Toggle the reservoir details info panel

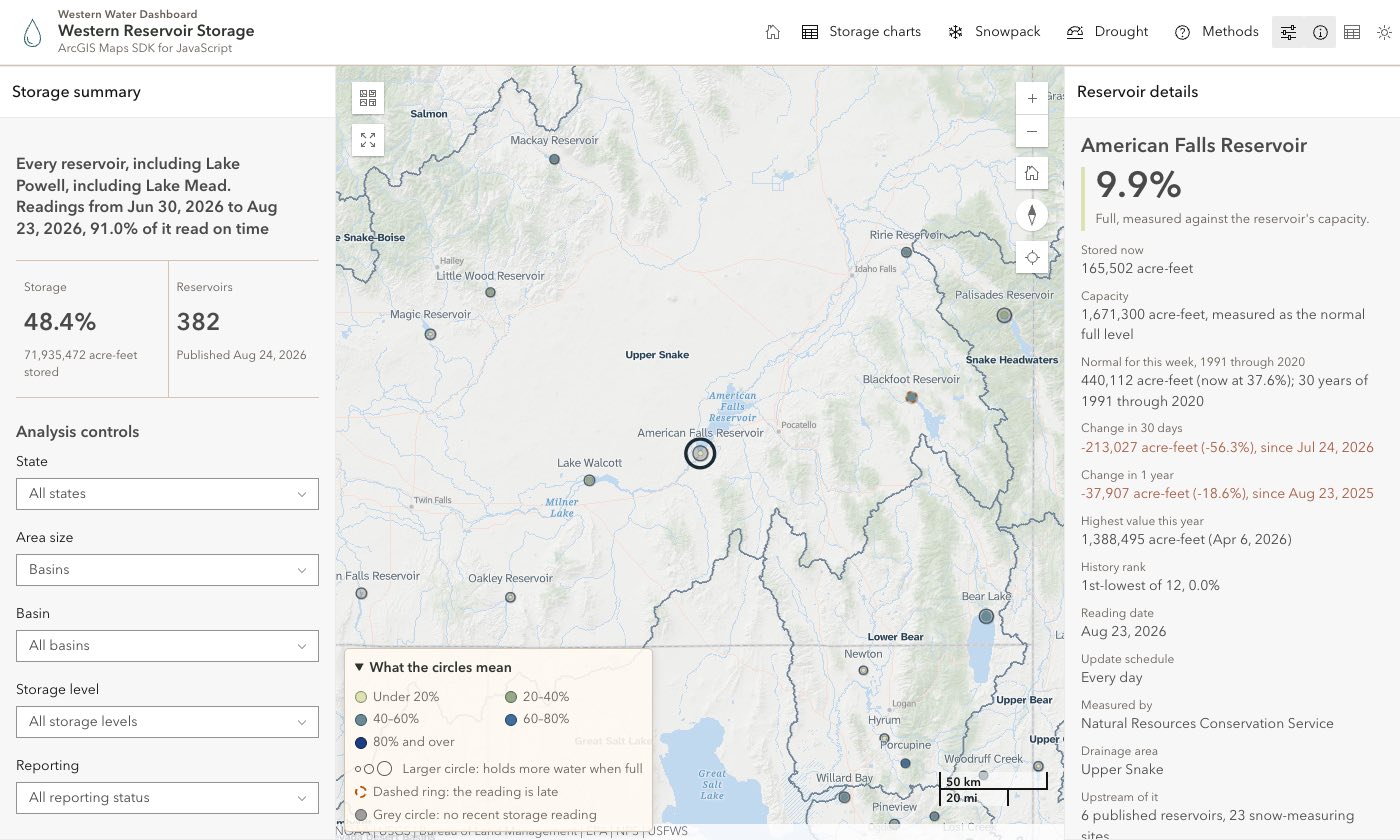pos(1320,32)
